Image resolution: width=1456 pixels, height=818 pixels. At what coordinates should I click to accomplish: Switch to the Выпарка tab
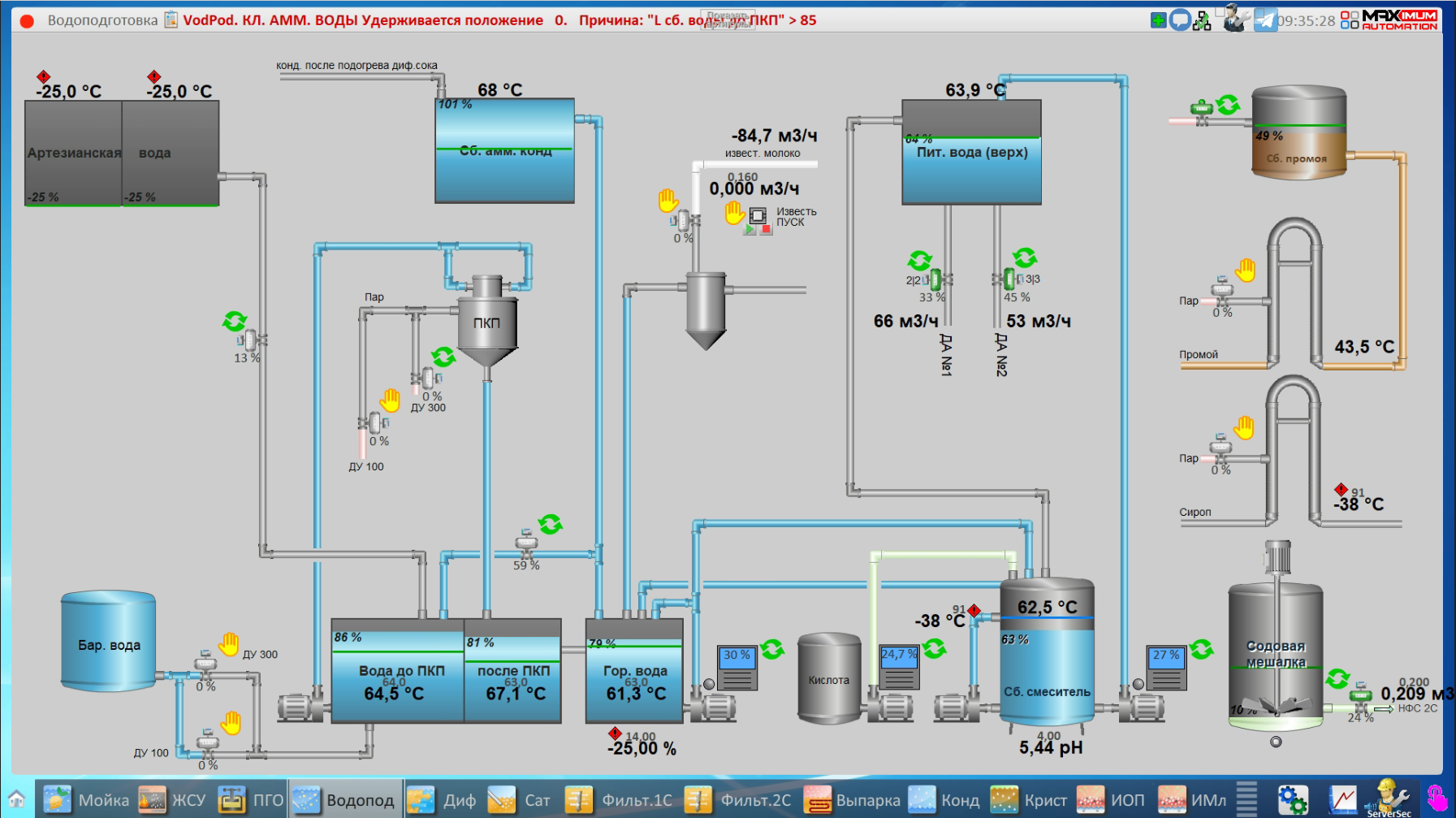point(852,800)
